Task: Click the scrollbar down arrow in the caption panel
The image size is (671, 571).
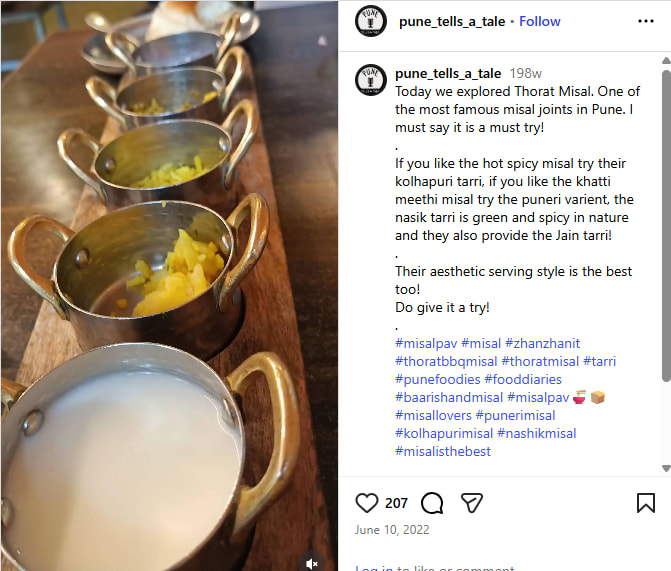Action: 666,467
